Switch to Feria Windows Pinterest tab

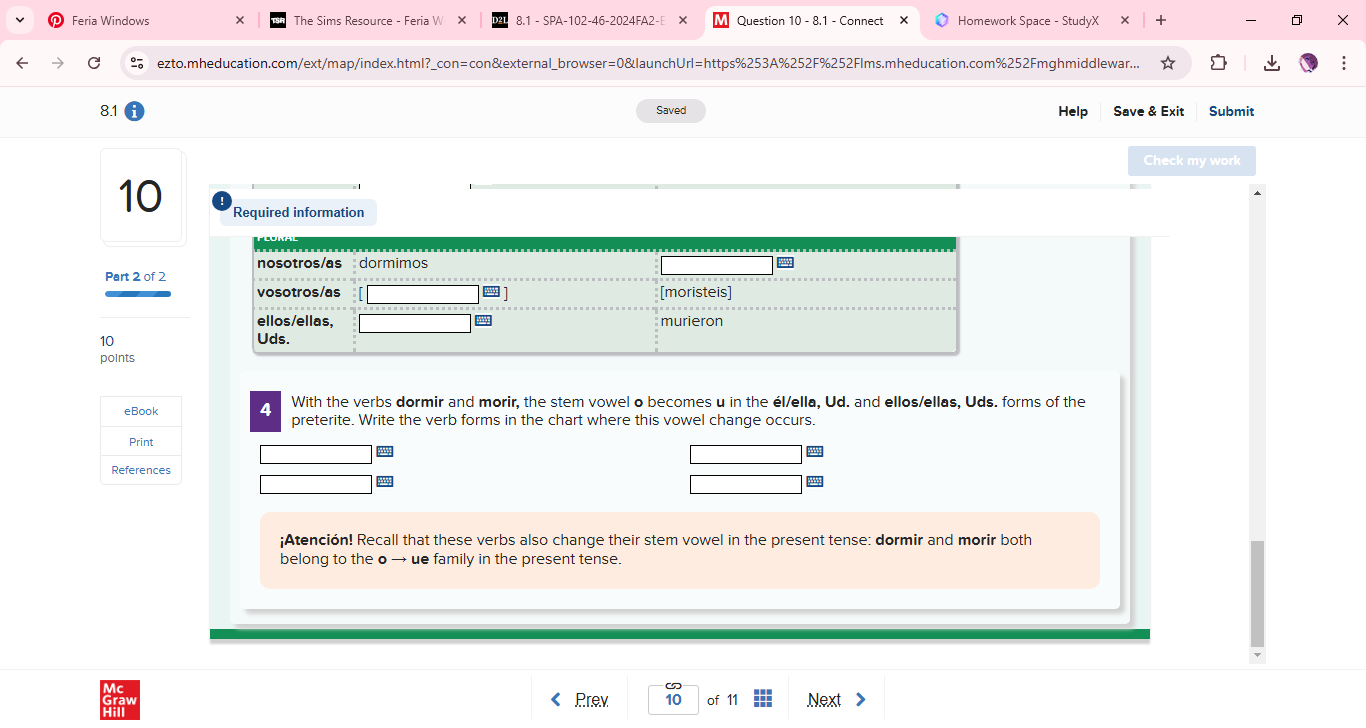[145, 20]
